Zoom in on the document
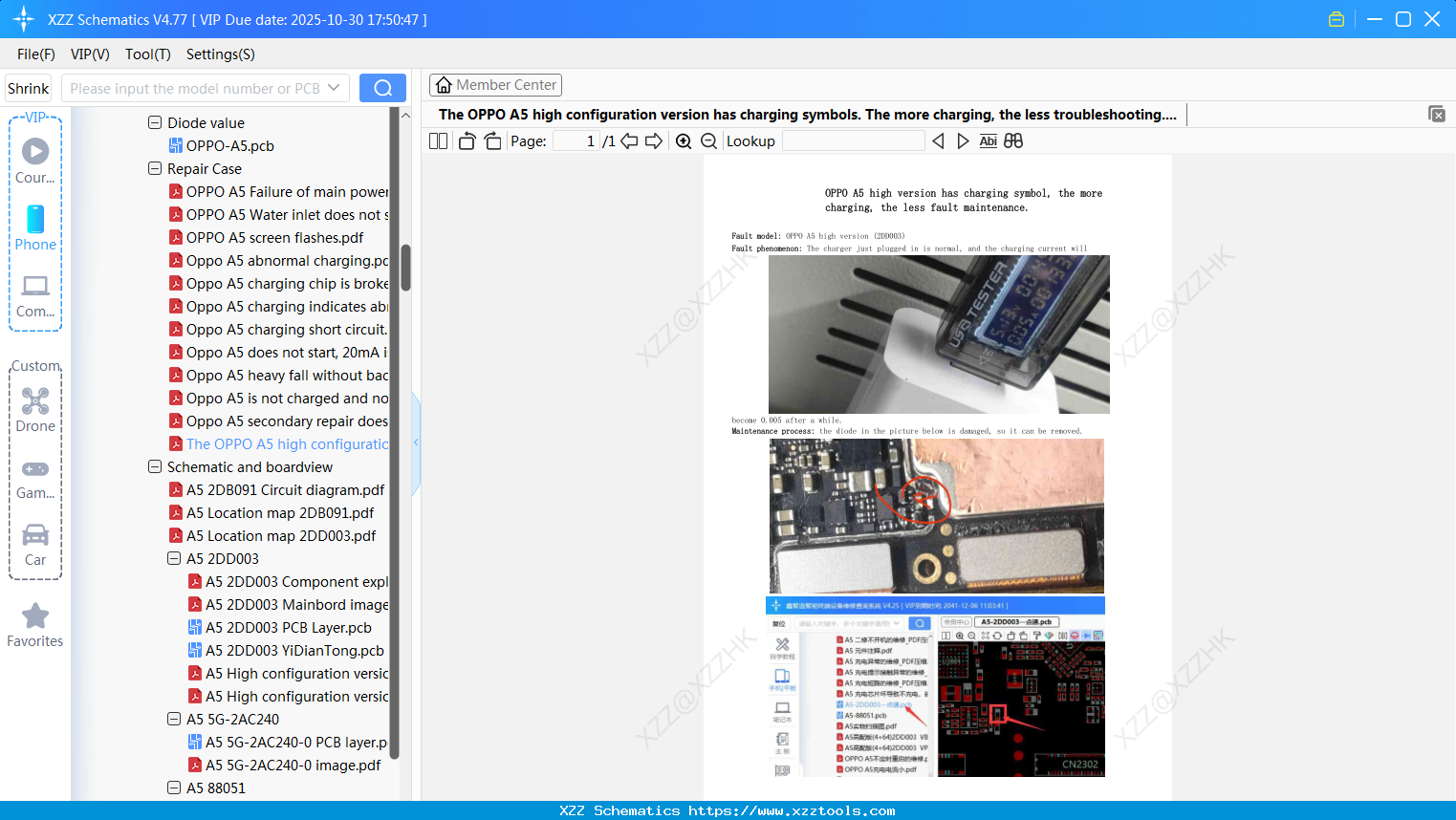Viewport: 1456px width, 820px height. pos(684,141)
